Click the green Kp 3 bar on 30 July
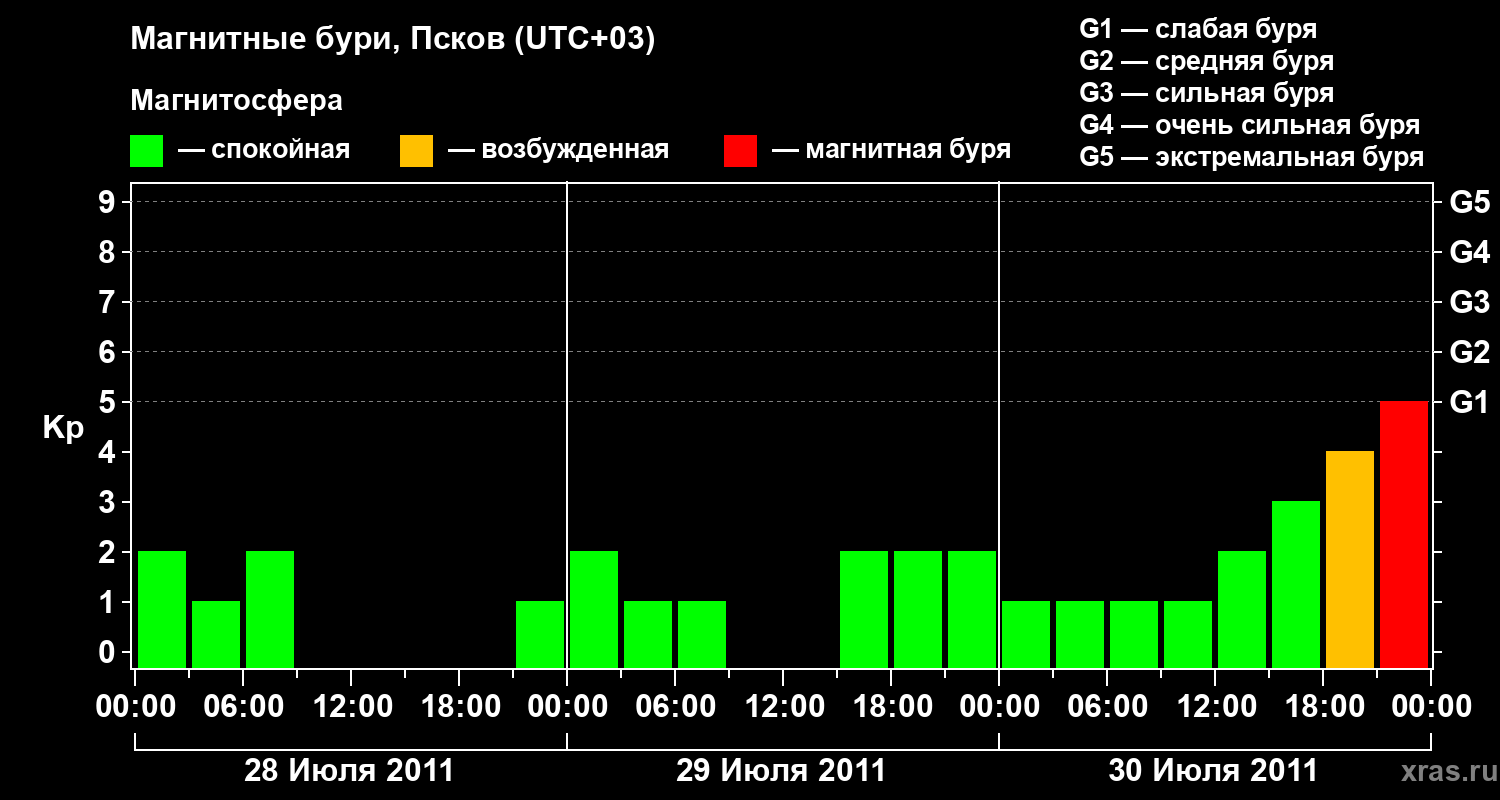The width and height of the screenshot is (1500, 800). (x=1296, y=584)
